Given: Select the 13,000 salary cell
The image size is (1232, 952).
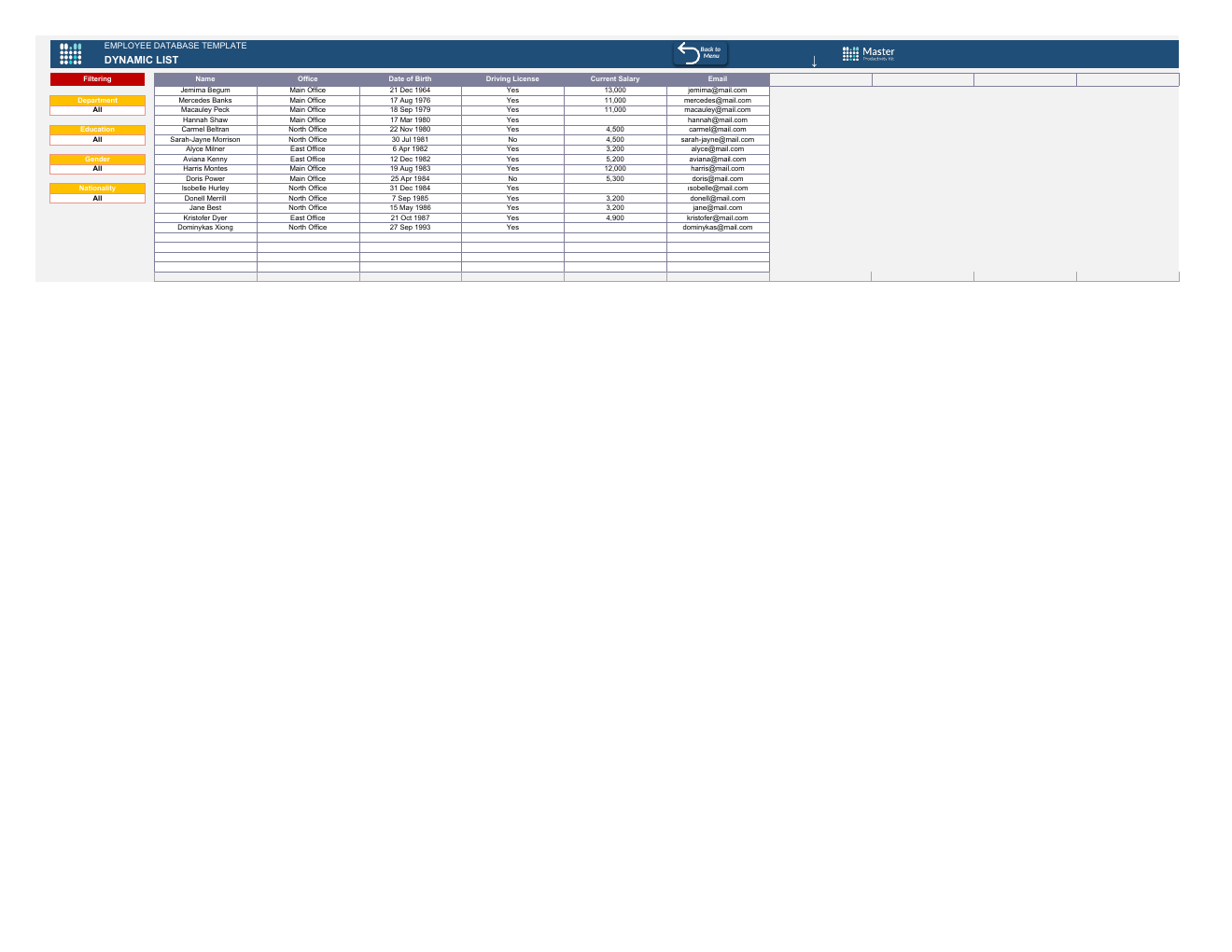Looking at the screenshot, I should tap(615, 91).
